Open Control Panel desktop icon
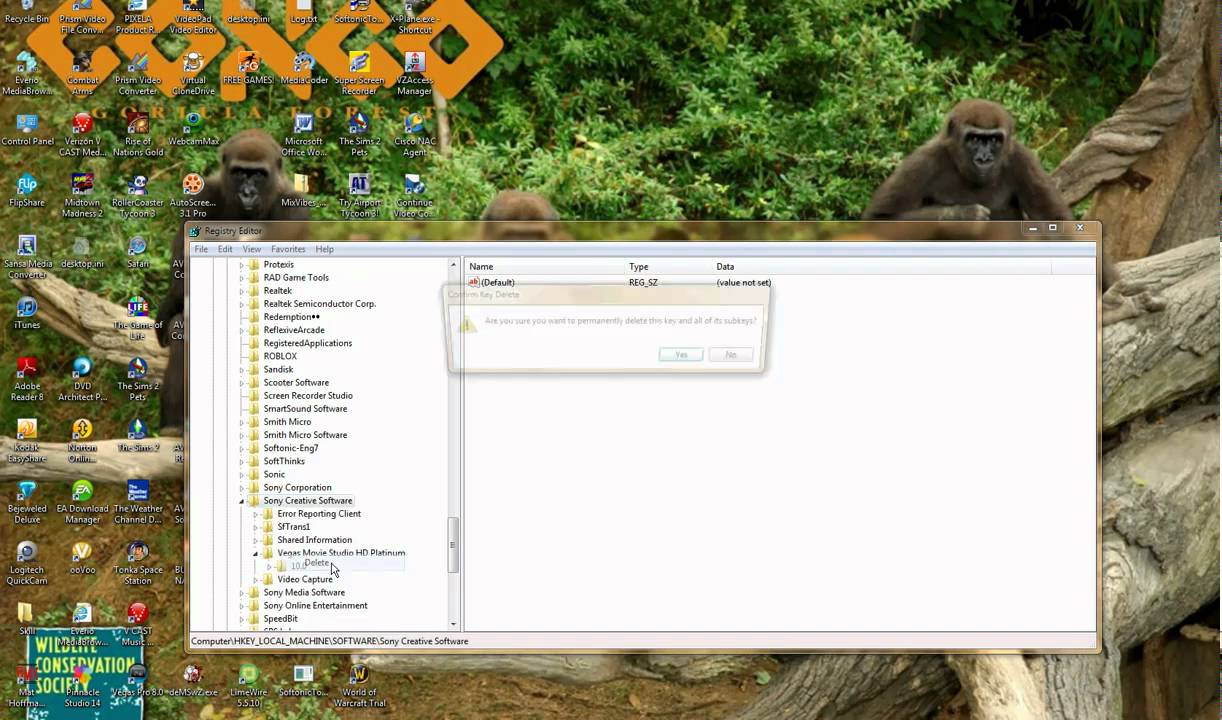This screenshot has width=1222, height=720. coord(27,130)
